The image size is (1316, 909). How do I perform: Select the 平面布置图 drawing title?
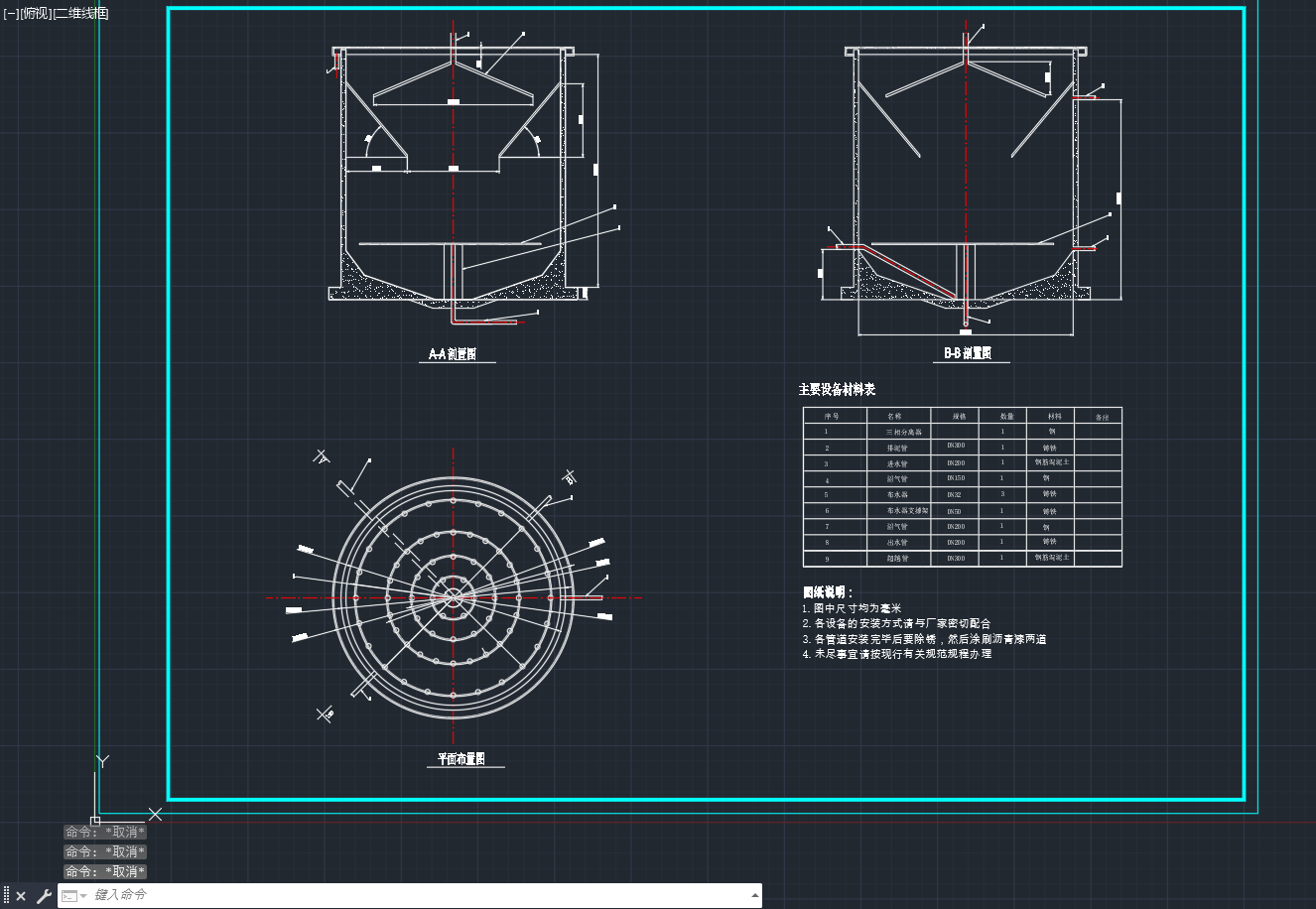[461, 759]
